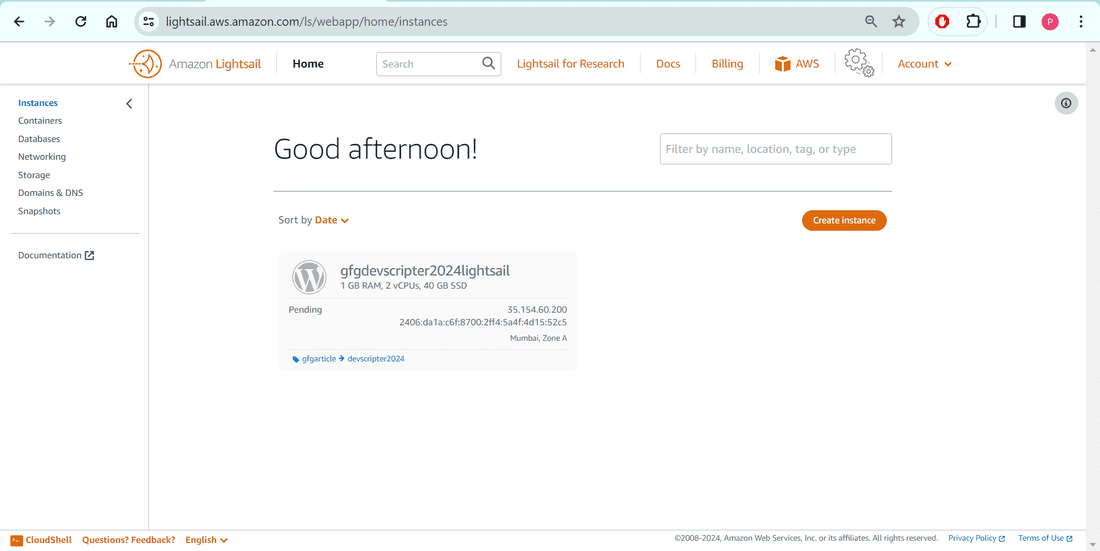The height and width of the screenshot is (551, 1100).
Task: Reload the page with refresh icon
Action: [x=81, y=22]
